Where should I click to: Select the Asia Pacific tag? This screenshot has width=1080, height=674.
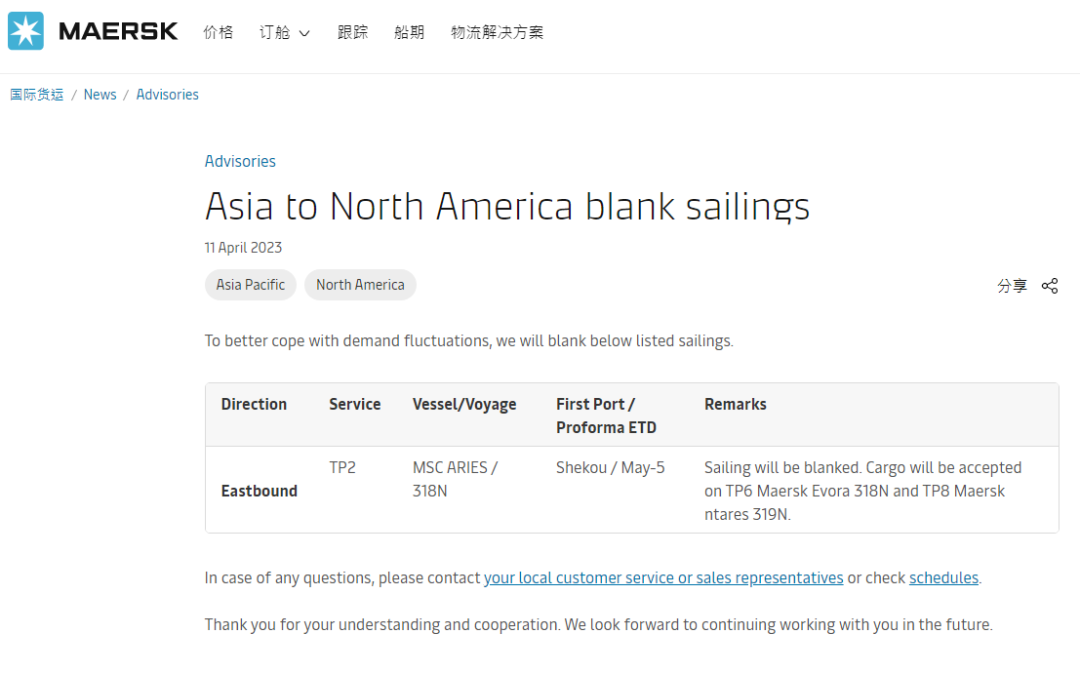(x=250, y=285)
